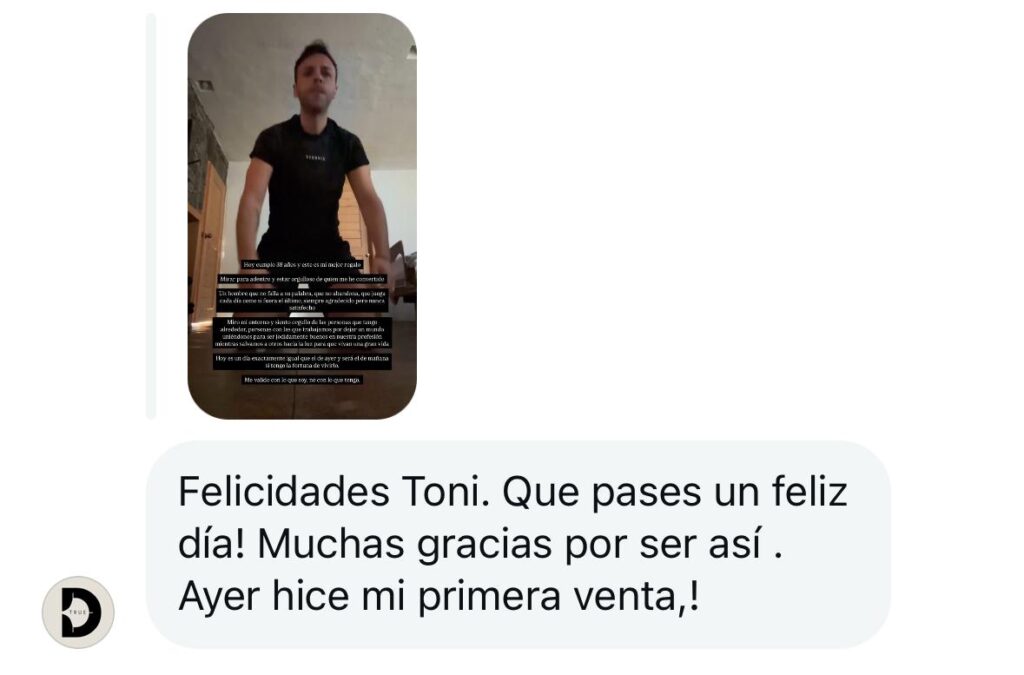Tap the 'Hoy cumplo 38 años' story caption

click(x=302, y=264)
